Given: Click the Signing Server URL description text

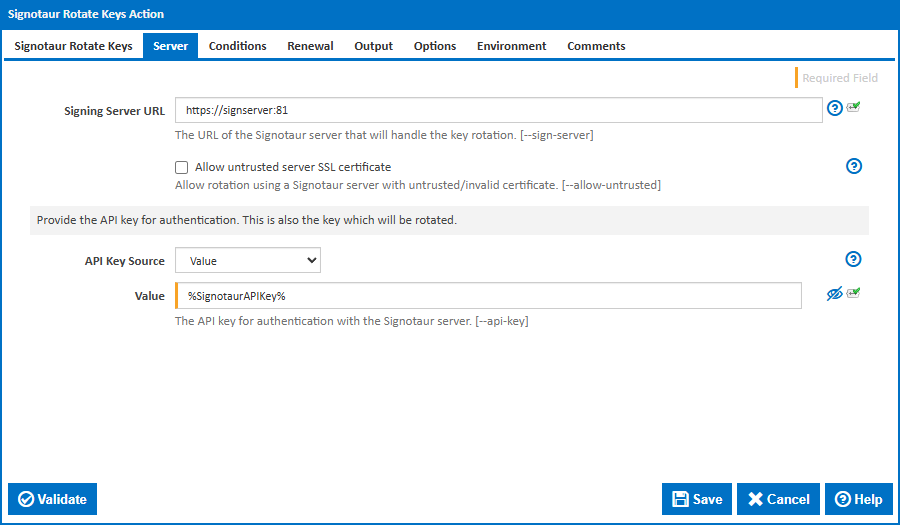Looking at the screenshot, I should pyautogui.click(x=384, y=135).
